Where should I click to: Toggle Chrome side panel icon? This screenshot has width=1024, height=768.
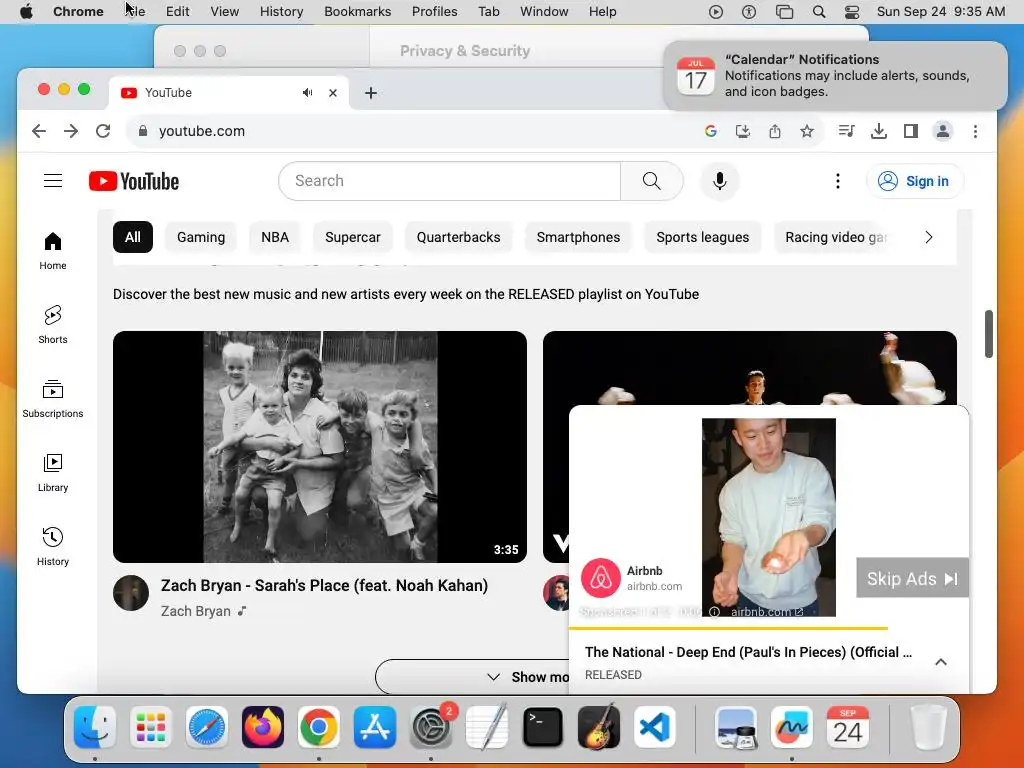tap(911, 131)
